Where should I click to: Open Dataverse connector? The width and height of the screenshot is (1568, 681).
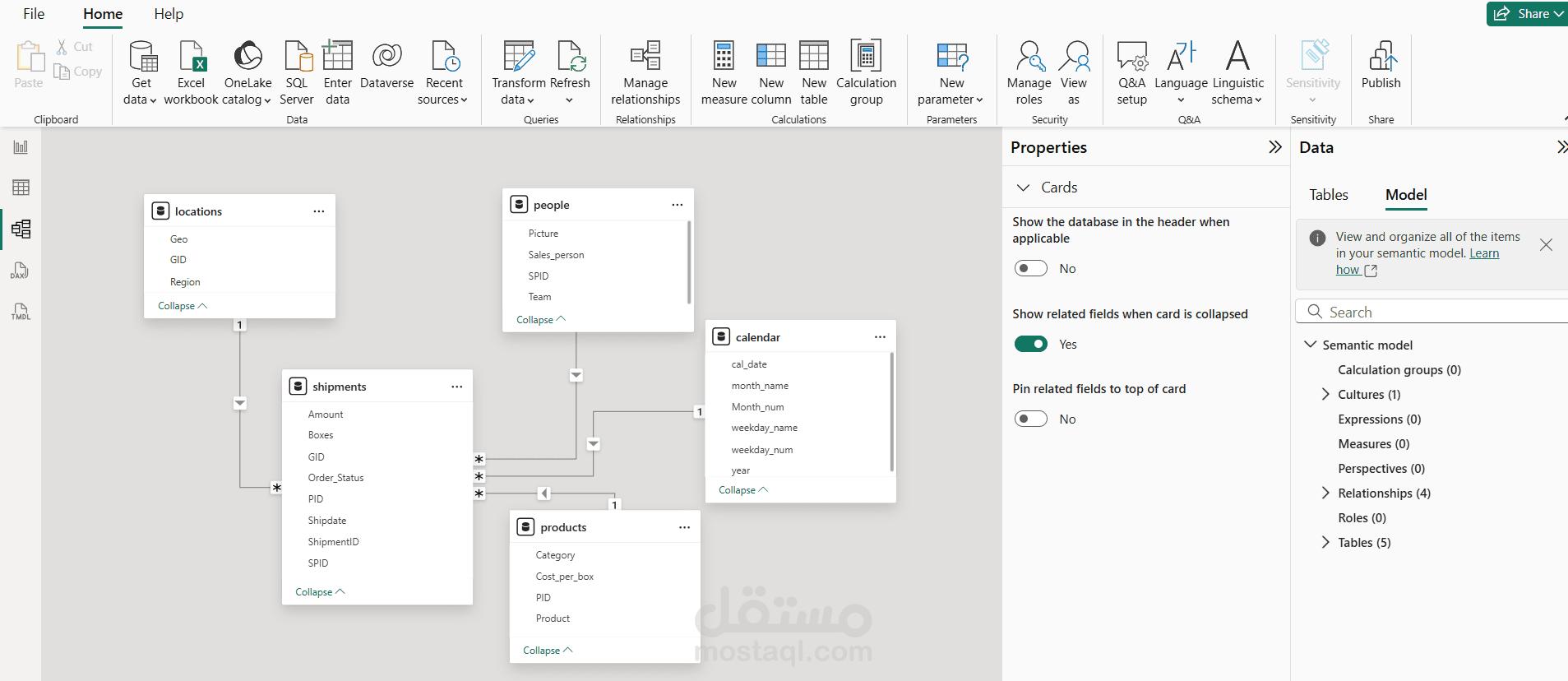click(x=386, y=65)
